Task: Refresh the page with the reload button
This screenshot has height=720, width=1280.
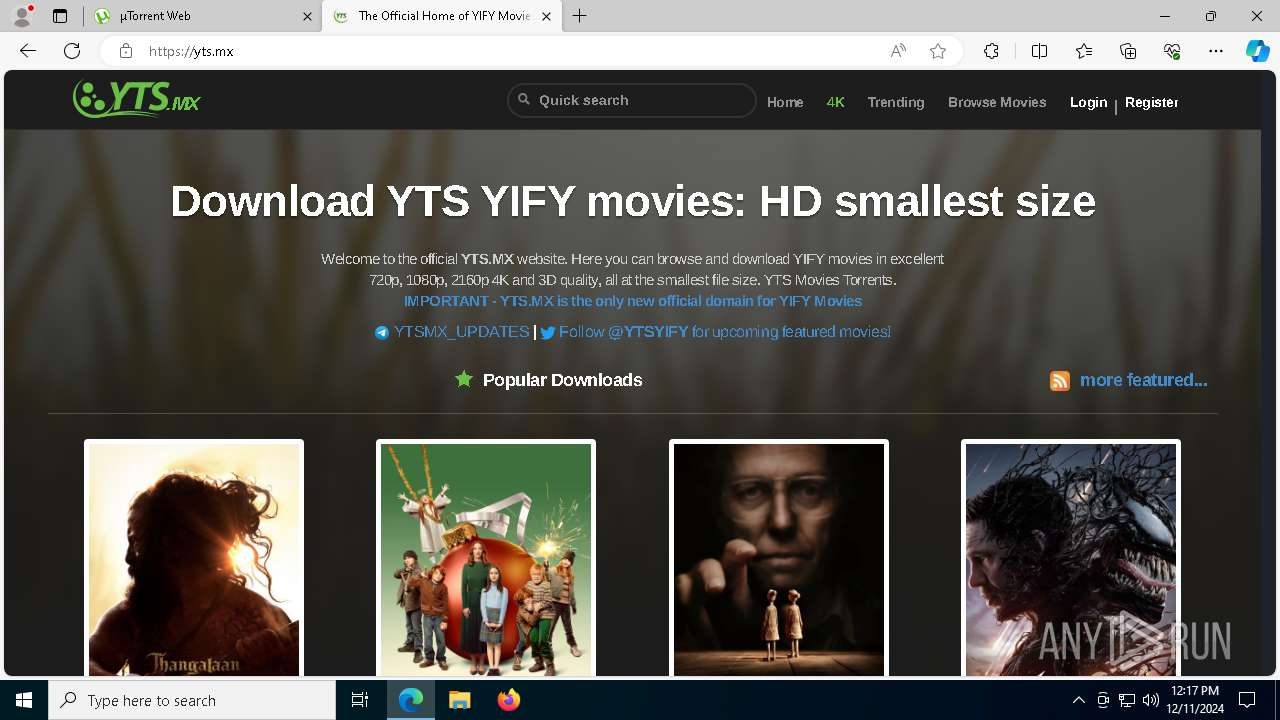Action: point(72,51)
